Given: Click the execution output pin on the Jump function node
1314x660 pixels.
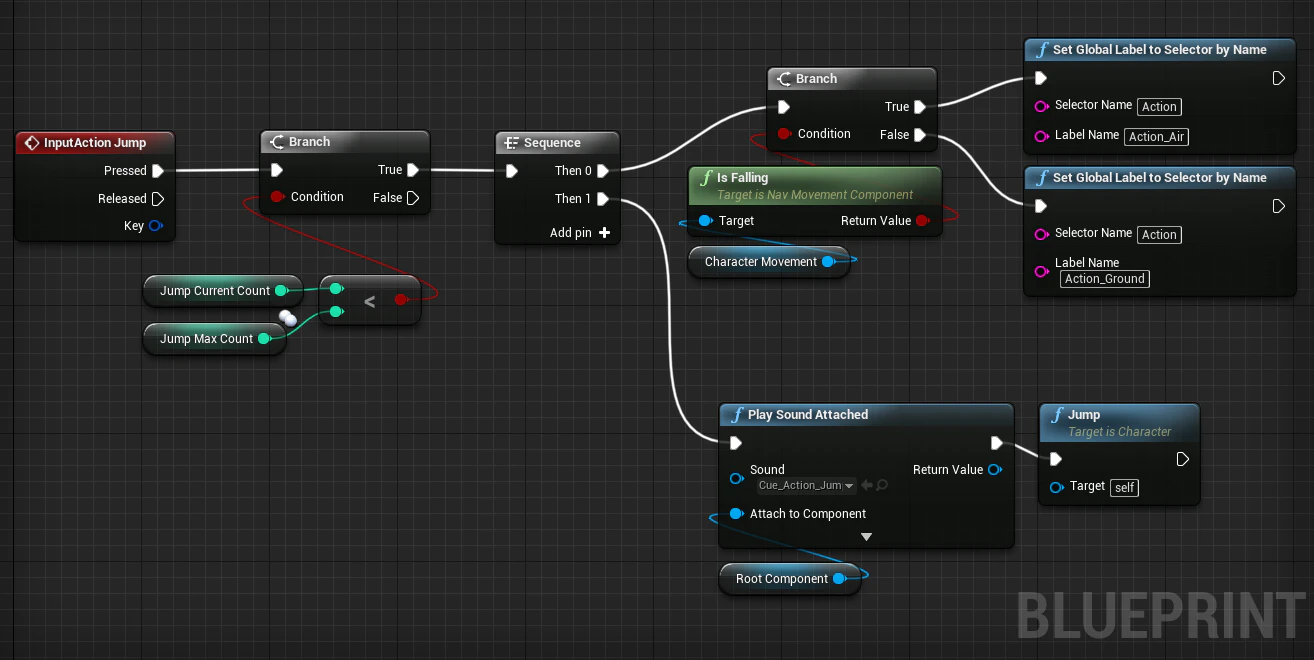Looking at the screenshot, I should [x=1182, y=459].
